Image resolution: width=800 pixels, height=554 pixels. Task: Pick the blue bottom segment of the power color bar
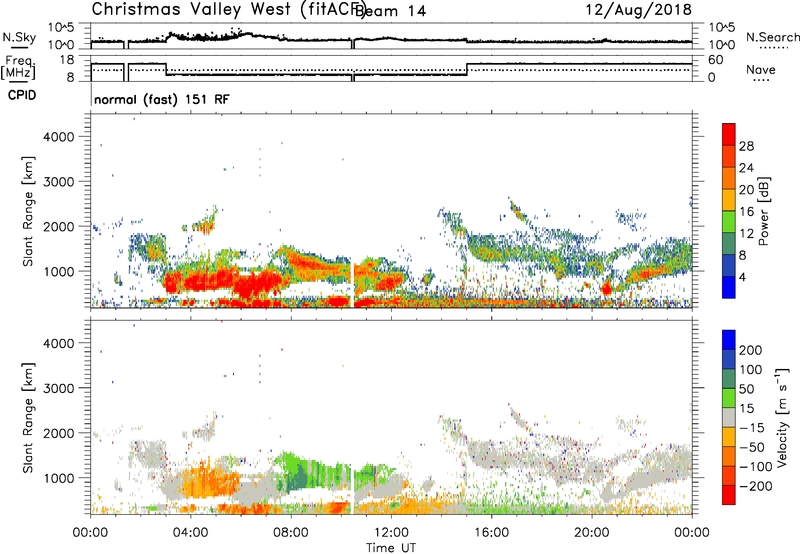point(729,287)
